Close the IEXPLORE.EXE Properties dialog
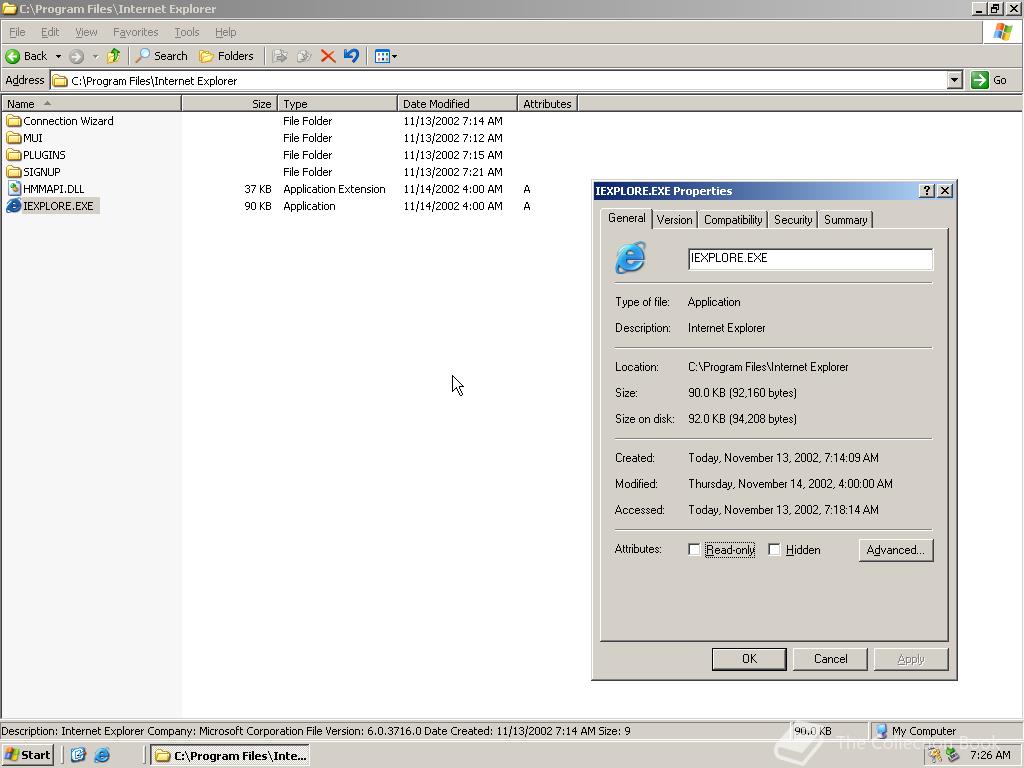The height and width of the screenshot is (768, 1024). [945, 191]
